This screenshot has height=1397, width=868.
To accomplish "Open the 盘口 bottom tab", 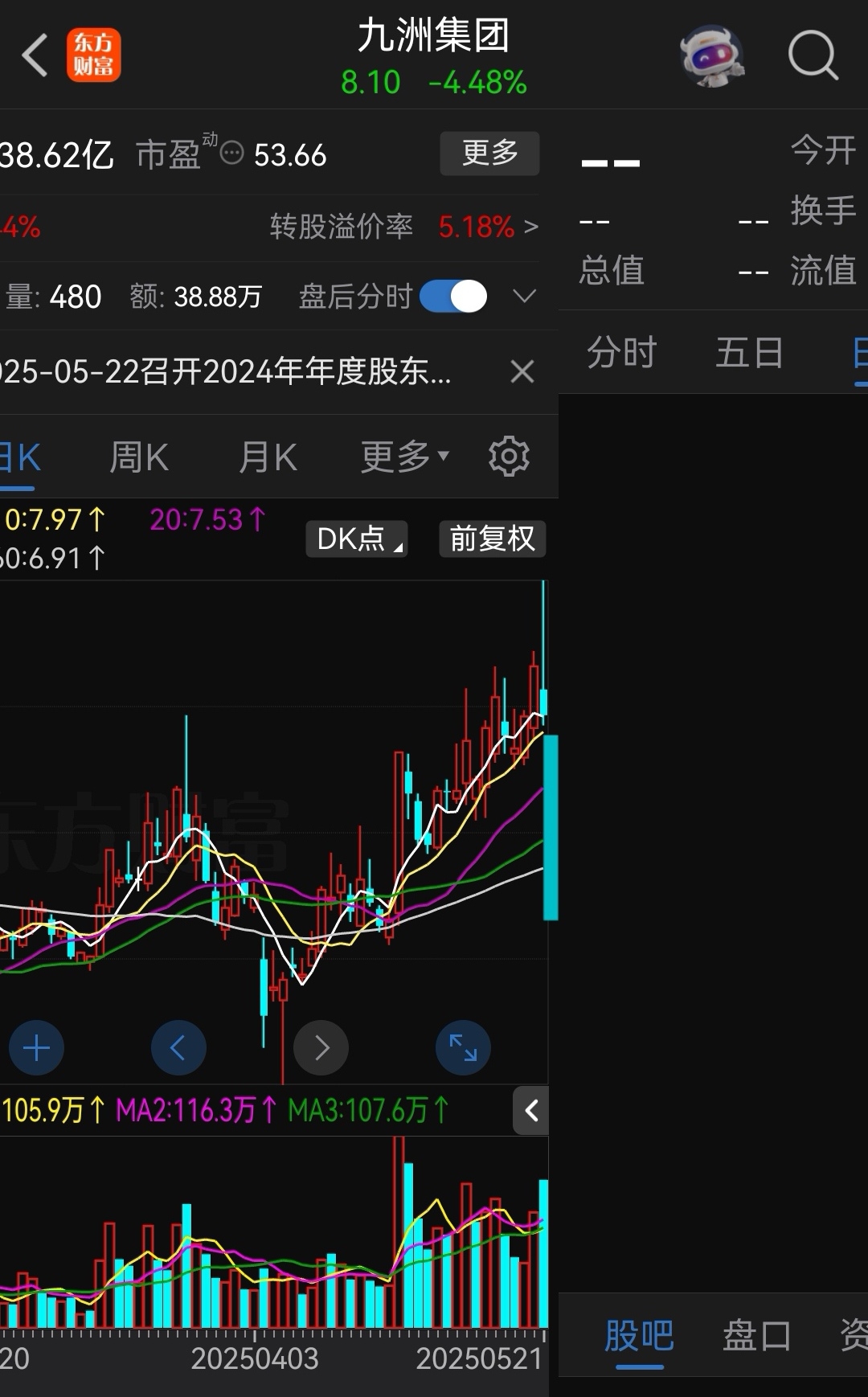I will (756, 1336).
